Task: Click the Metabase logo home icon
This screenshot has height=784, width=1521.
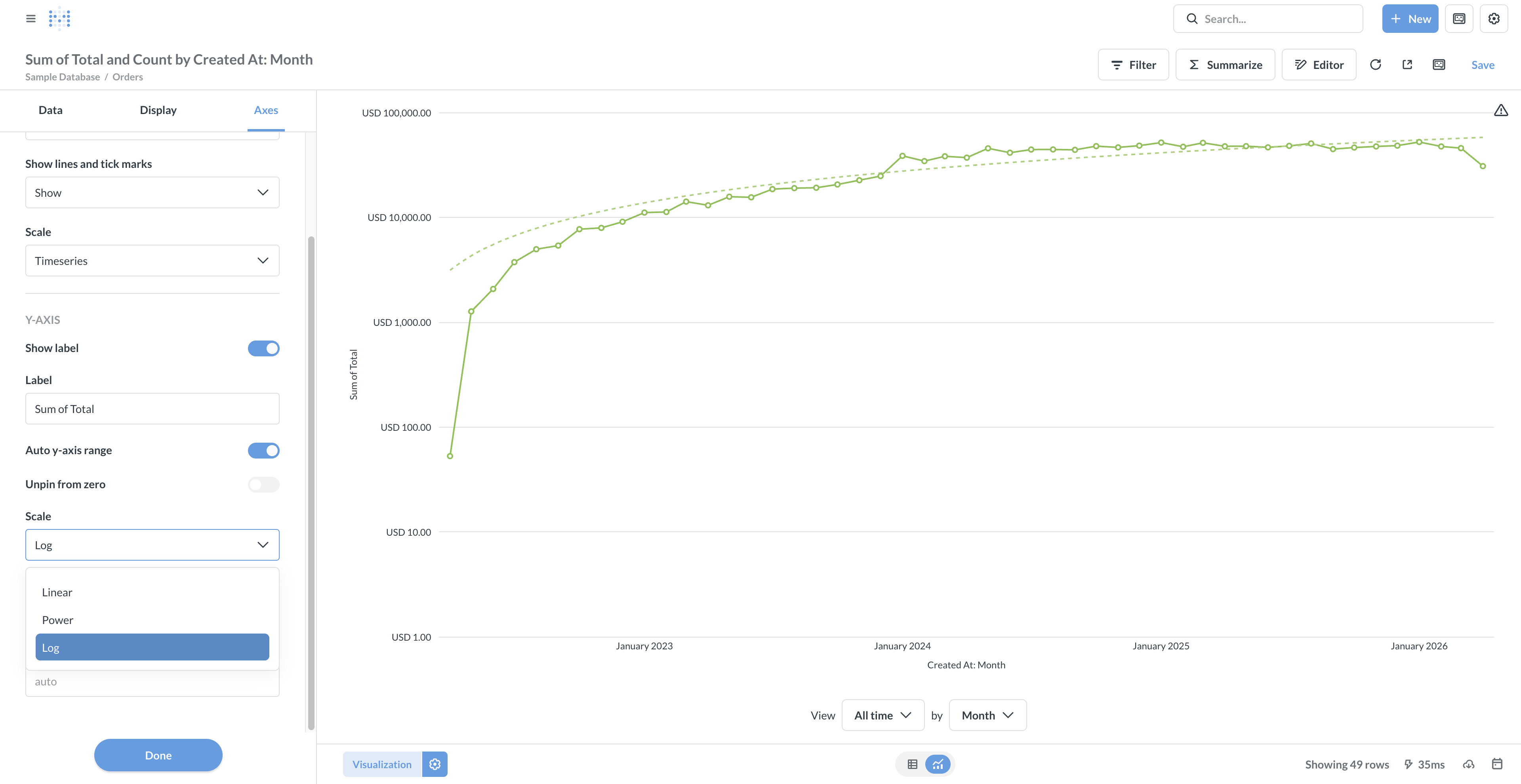Action: pyautogui.click(x=60, y=19)
